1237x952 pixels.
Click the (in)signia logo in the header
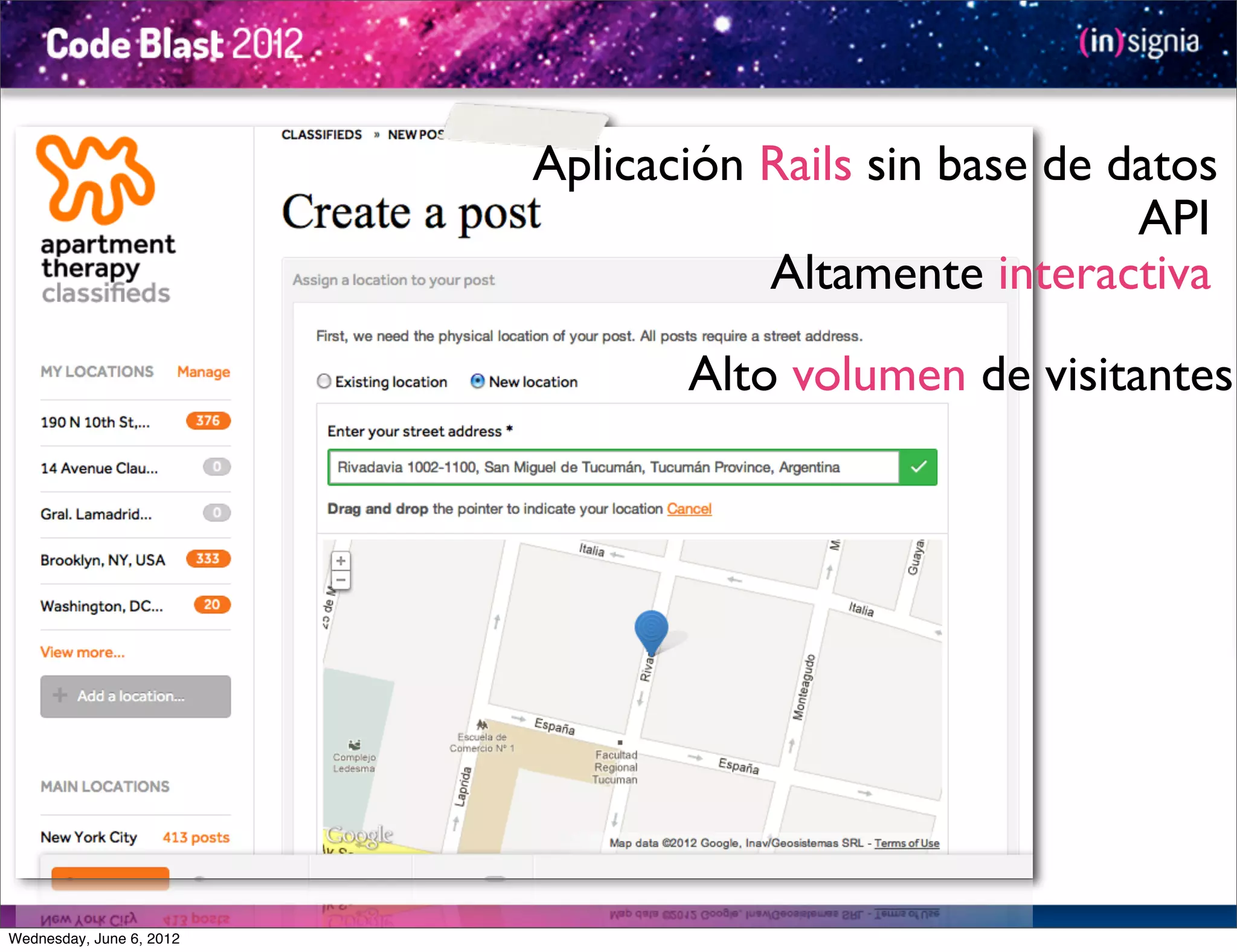pyautogui.click(x=1139, y=42)
